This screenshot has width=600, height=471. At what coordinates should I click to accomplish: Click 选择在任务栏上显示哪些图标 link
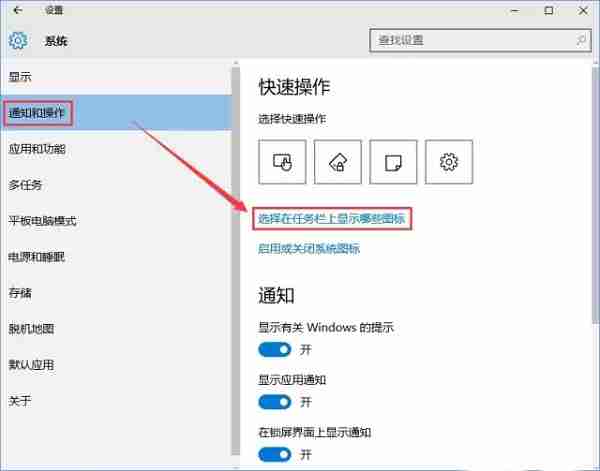(x=331, y=219)
